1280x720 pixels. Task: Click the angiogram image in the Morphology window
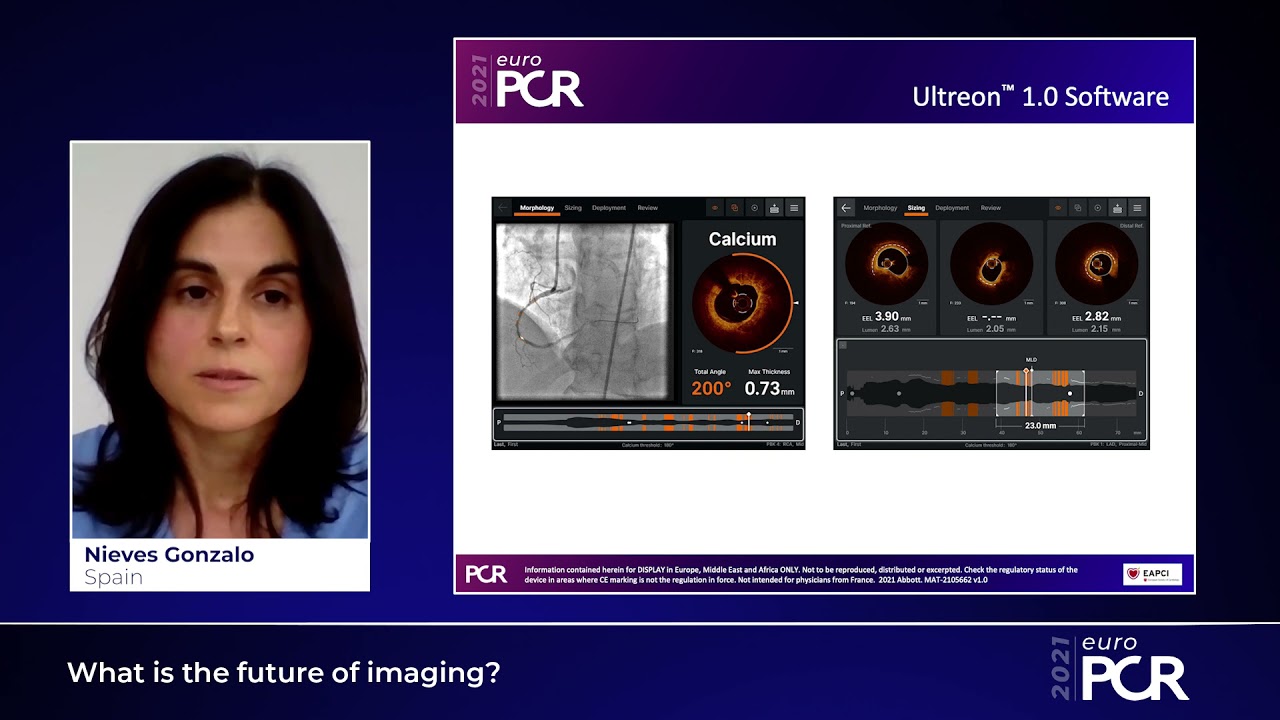[x=585, y=311]
